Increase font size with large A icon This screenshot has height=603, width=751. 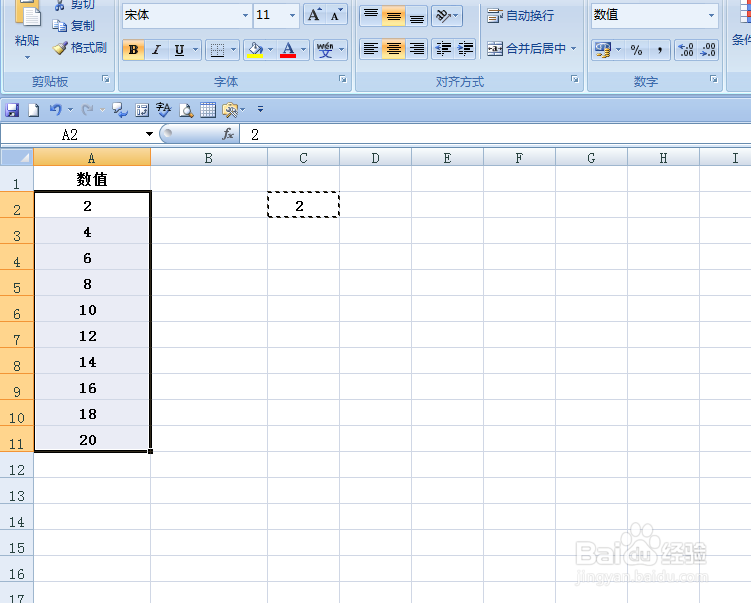[x=314, y=15]
